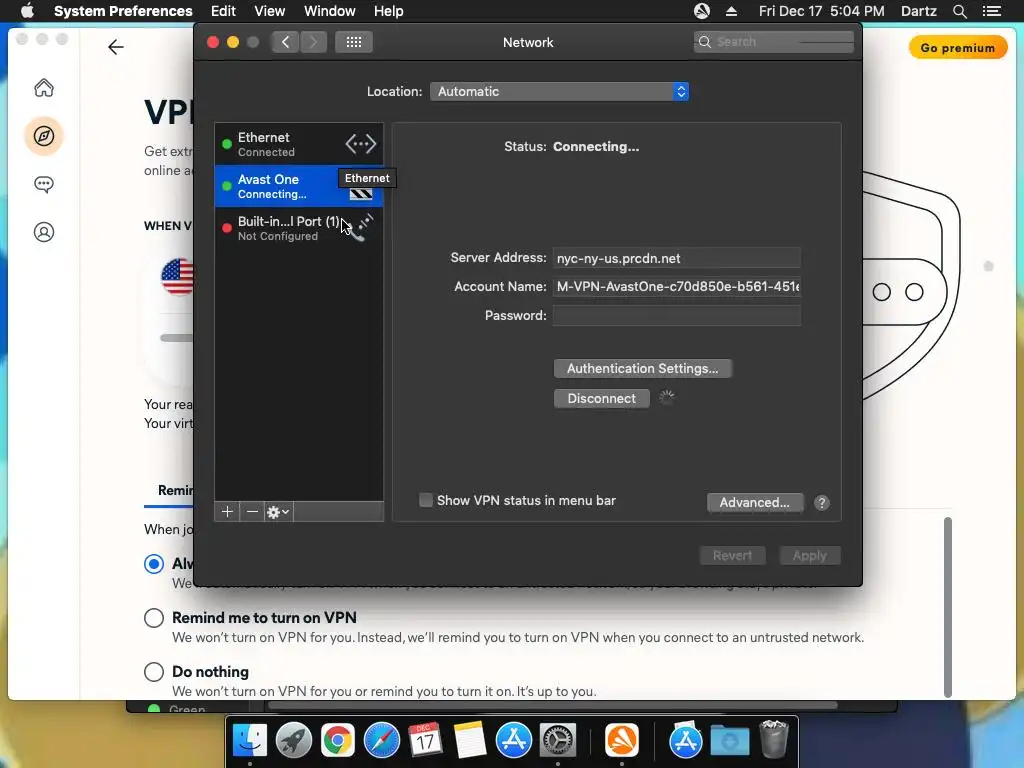Open the View menu

[270, 11]
